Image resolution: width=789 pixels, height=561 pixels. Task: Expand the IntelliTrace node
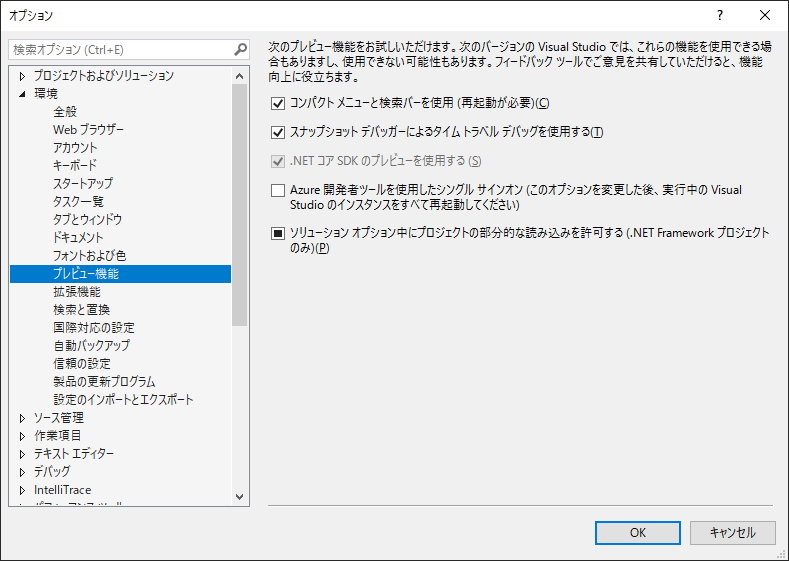22,490
